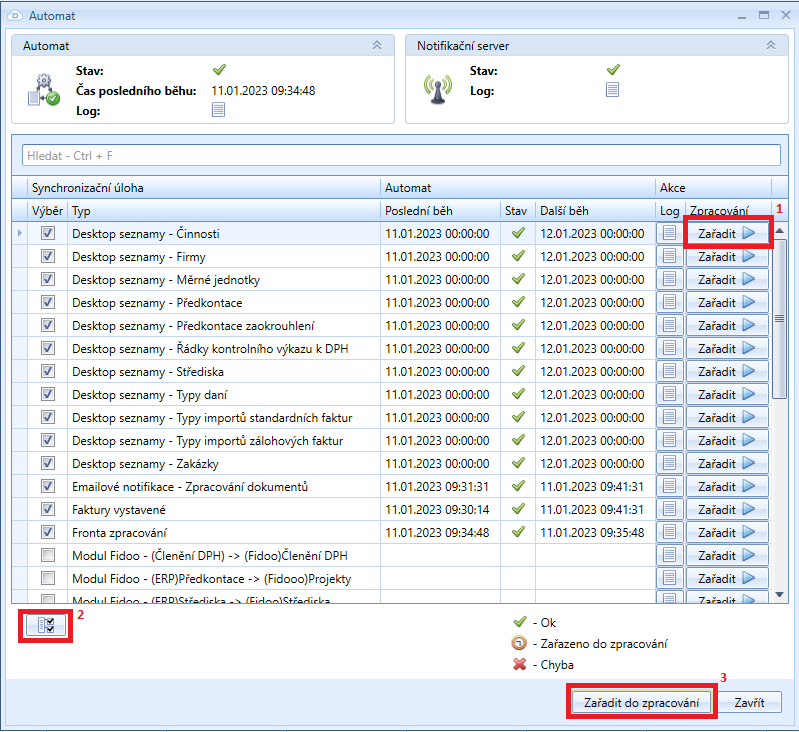Open log for Desktop seznamy - Firmy

[669, 256]
